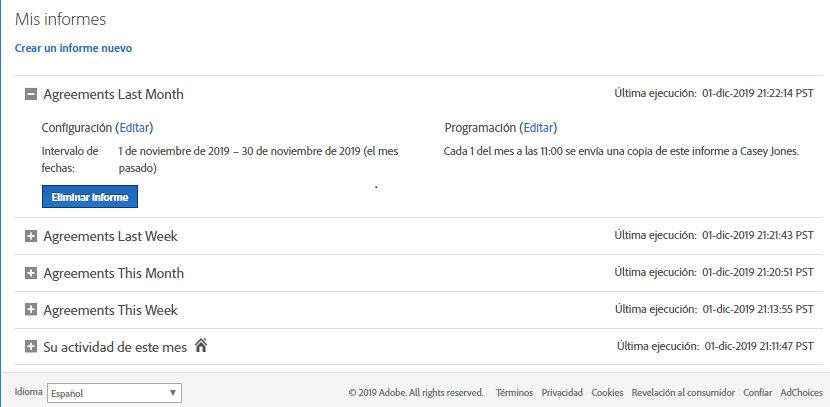Select Su actividad de este mes title
This screenshot has height=407, width=830.
click(x=115, y=347)
